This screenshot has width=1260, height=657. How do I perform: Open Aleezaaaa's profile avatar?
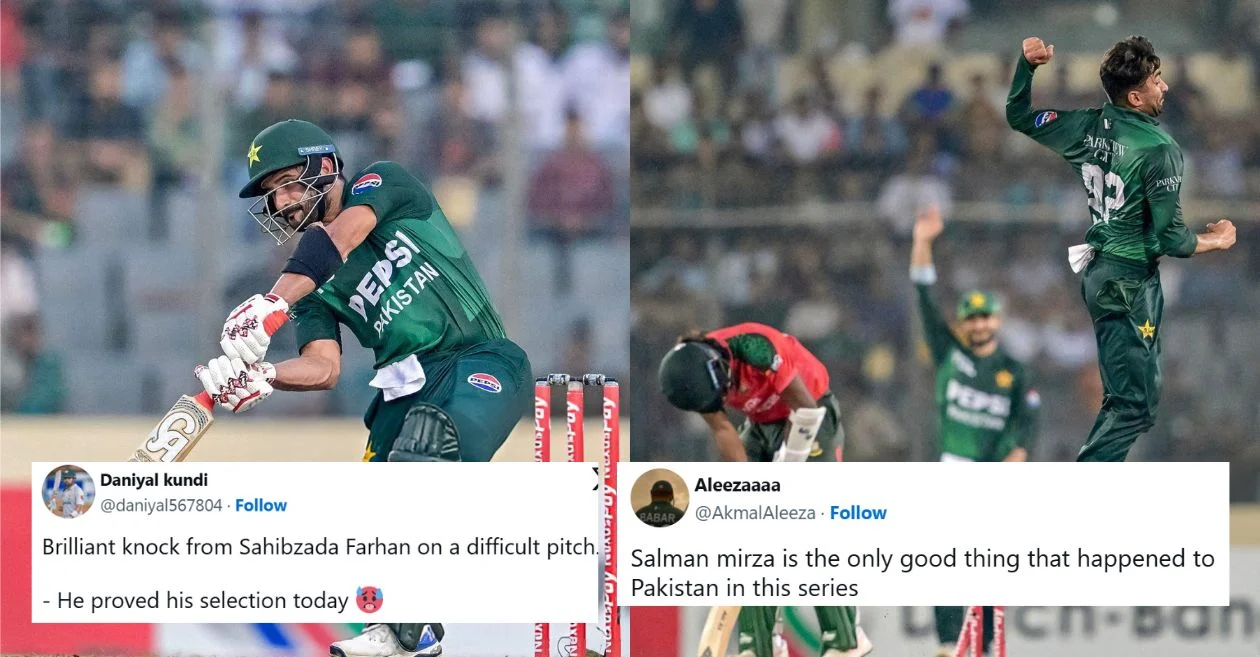[x=660, y=497]
